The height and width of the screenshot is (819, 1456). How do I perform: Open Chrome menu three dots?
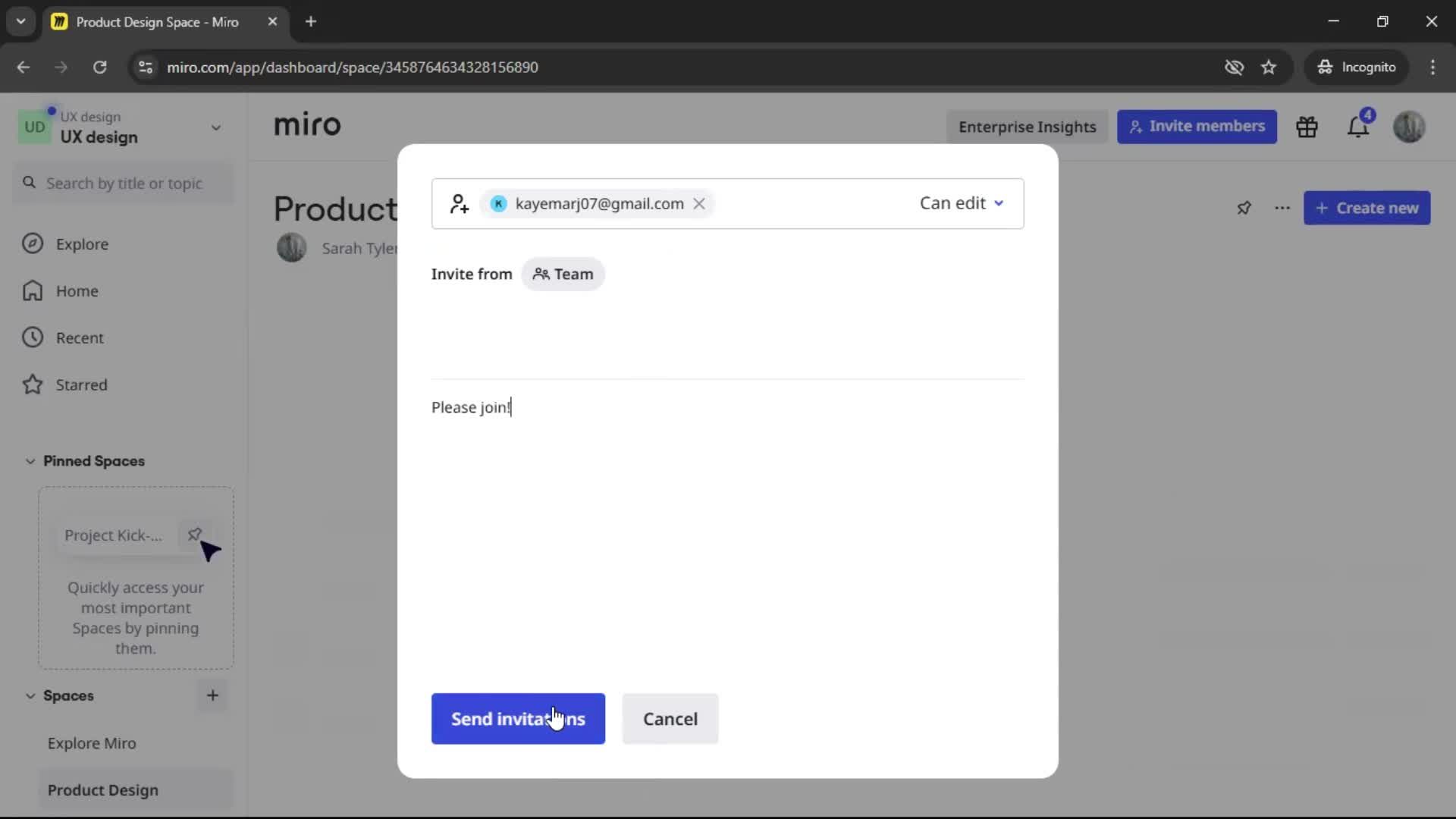click(1432, 67)
